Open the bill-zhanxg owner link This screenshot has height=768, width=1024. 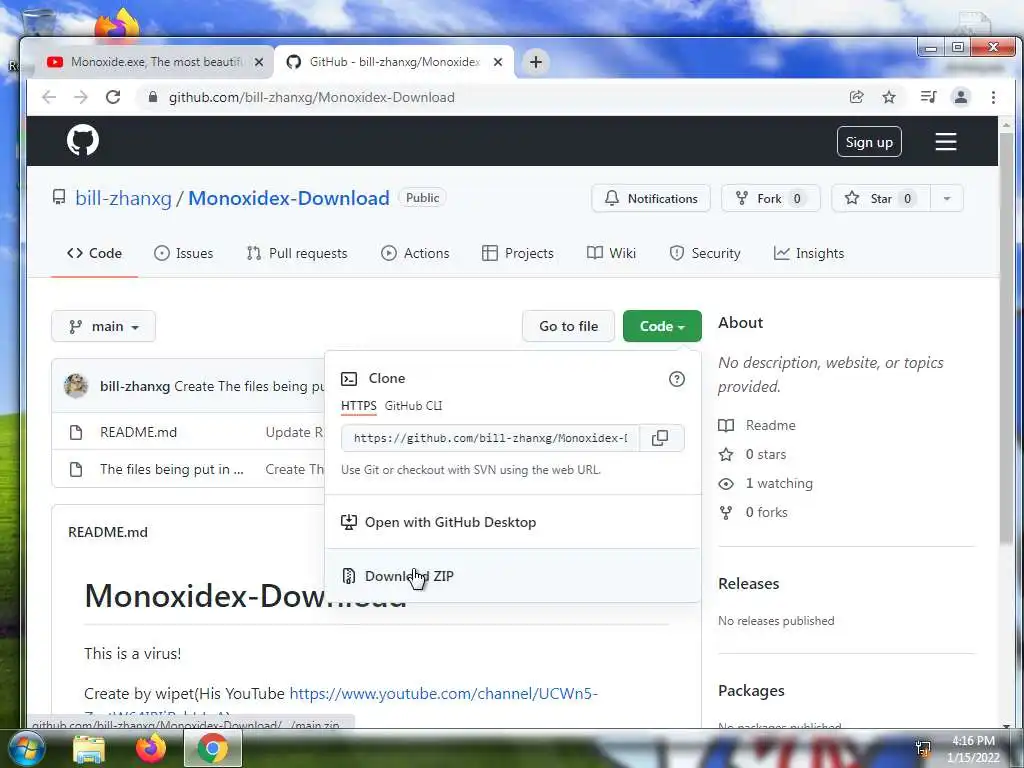click(x=123, y=198)
